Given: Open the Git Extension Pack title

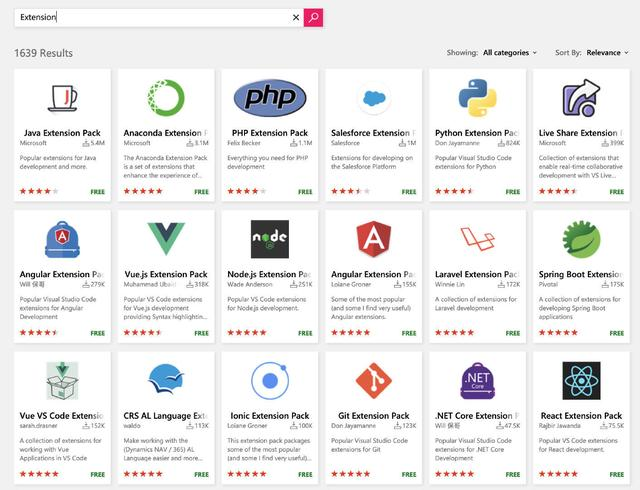Looking at the screenshot, I should point(373,416).
